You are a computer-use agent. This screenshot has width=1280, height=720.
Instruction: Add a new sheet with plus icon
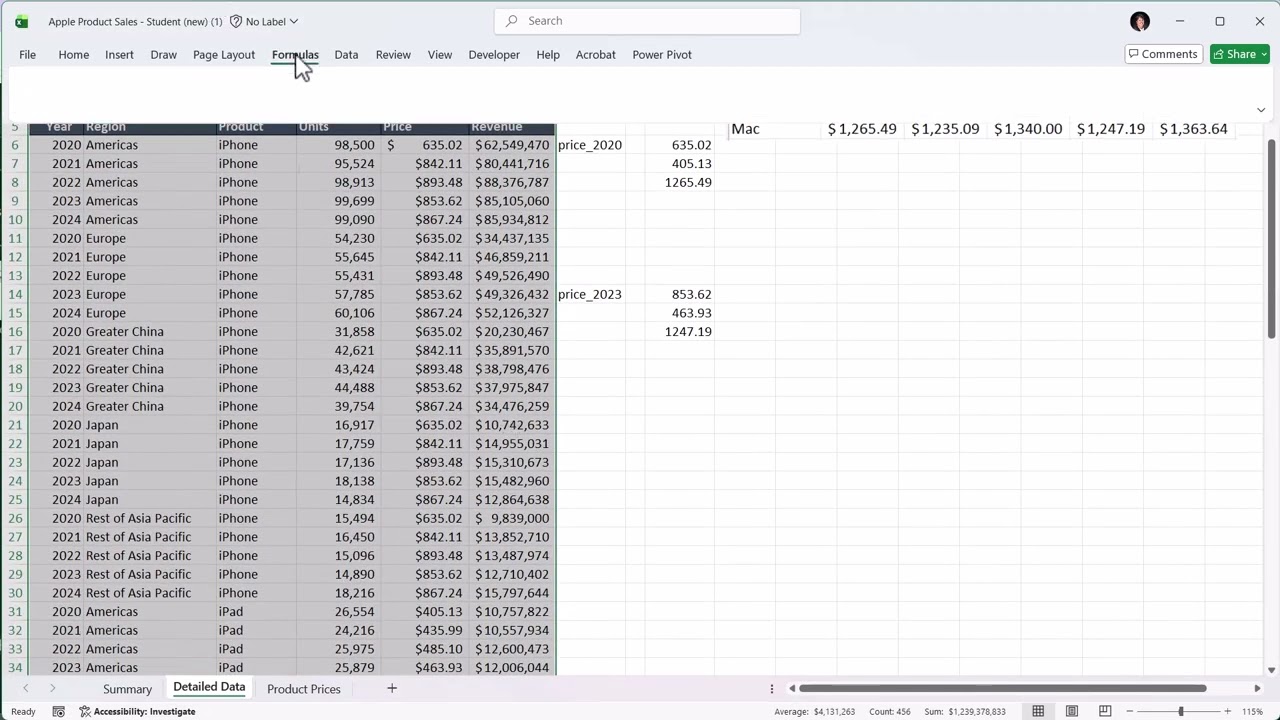392,688
